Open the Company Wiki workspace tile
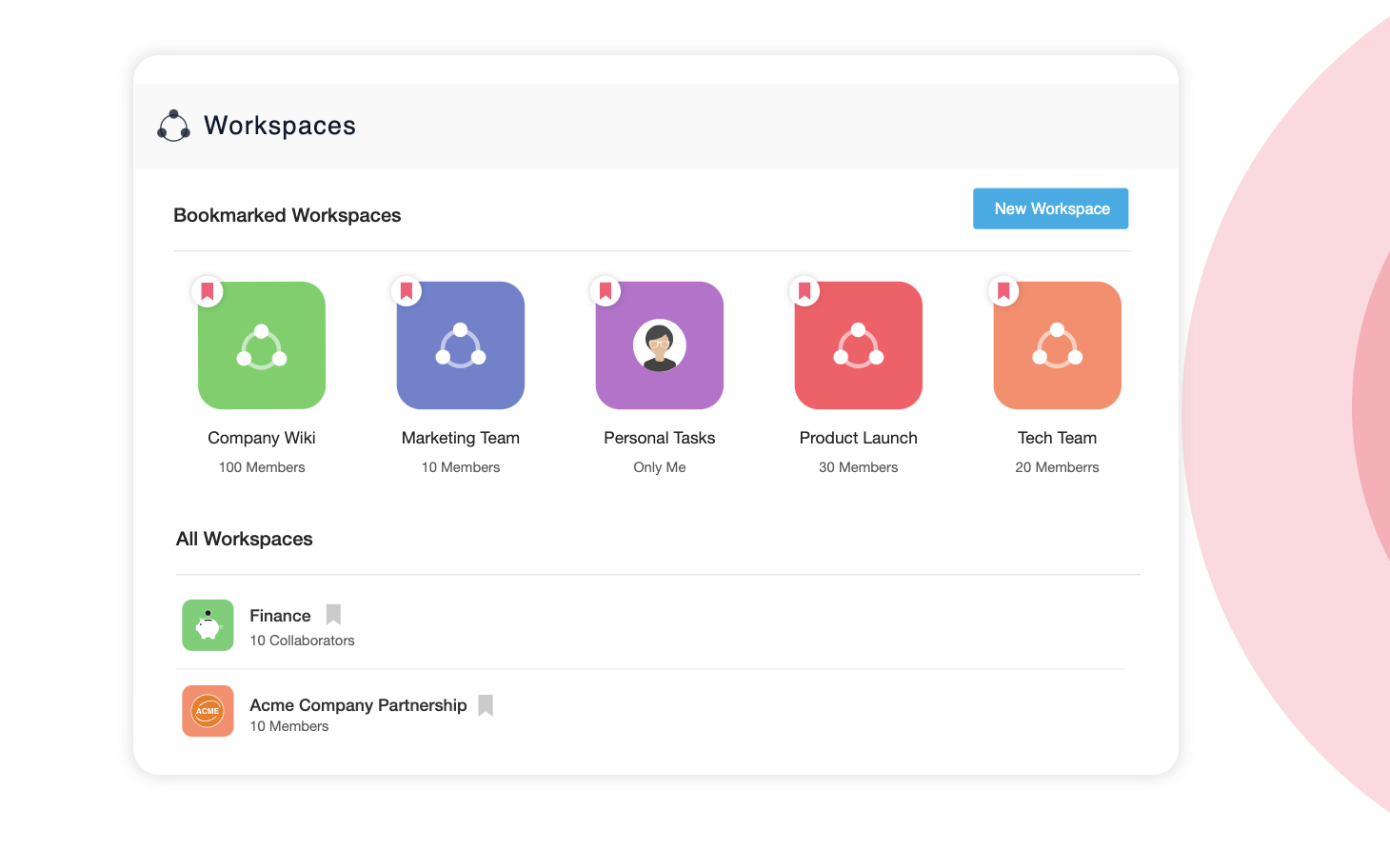Screen dimensions: 1390x868 pos(262,345)
